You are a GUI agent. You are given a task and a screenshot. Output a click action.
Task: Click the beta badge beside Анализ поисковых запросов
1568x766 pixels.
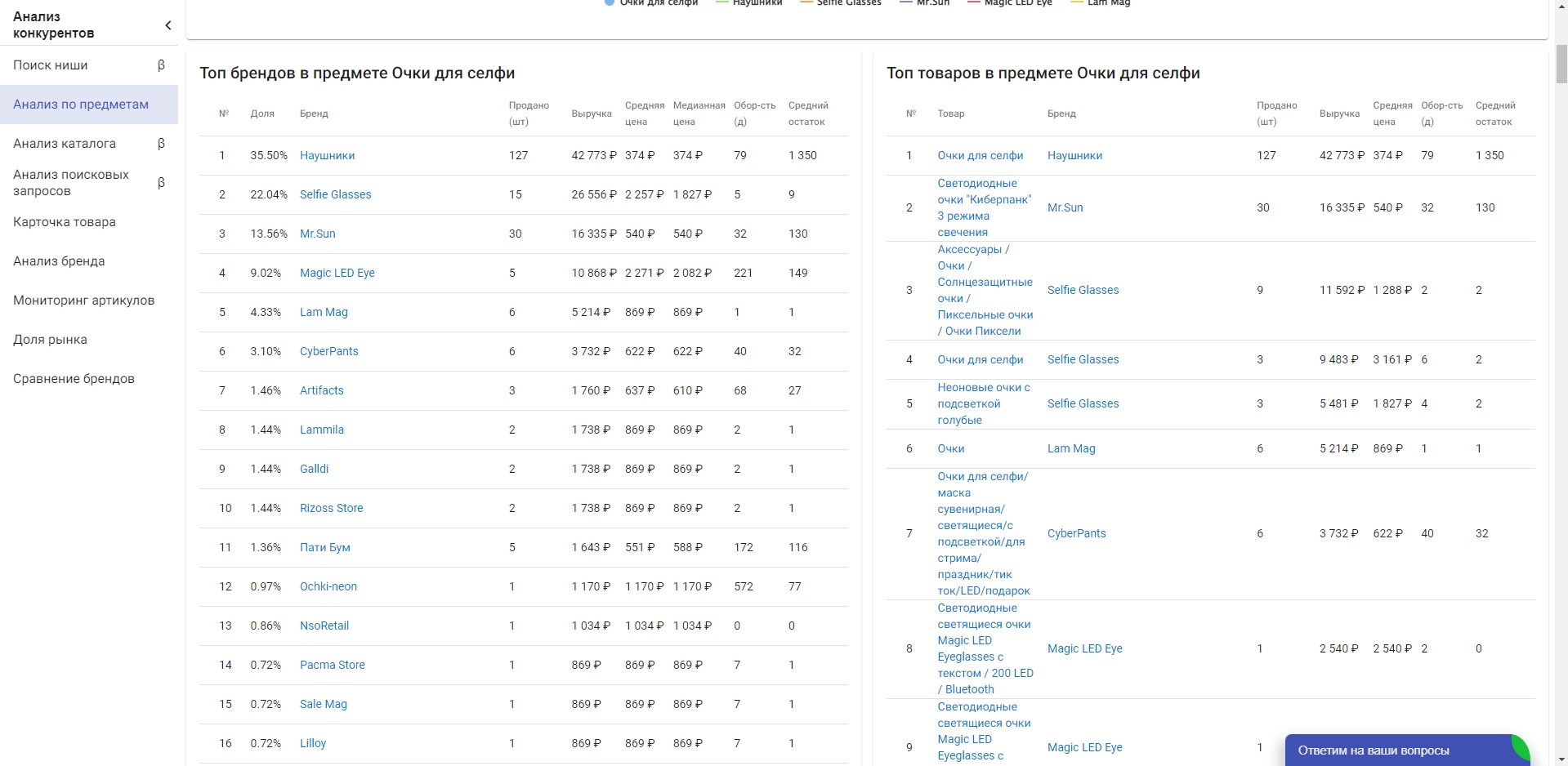[x=161, y=183]
